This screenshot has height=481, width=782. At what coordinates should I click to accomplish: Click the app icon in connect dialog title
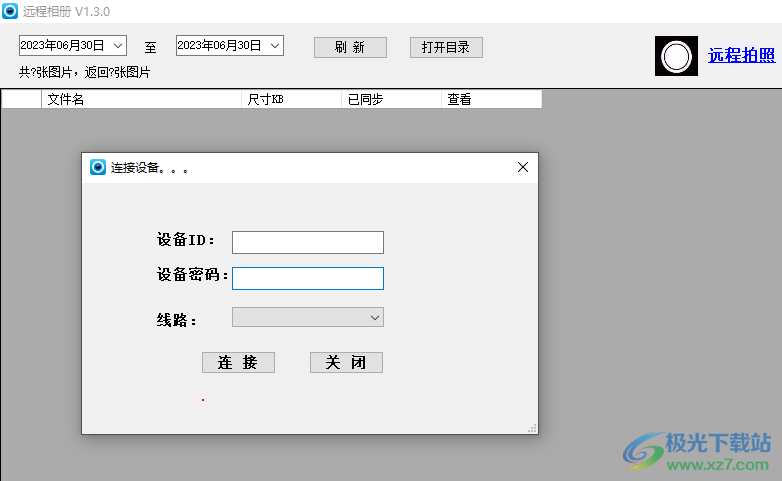tap(98, 167)
